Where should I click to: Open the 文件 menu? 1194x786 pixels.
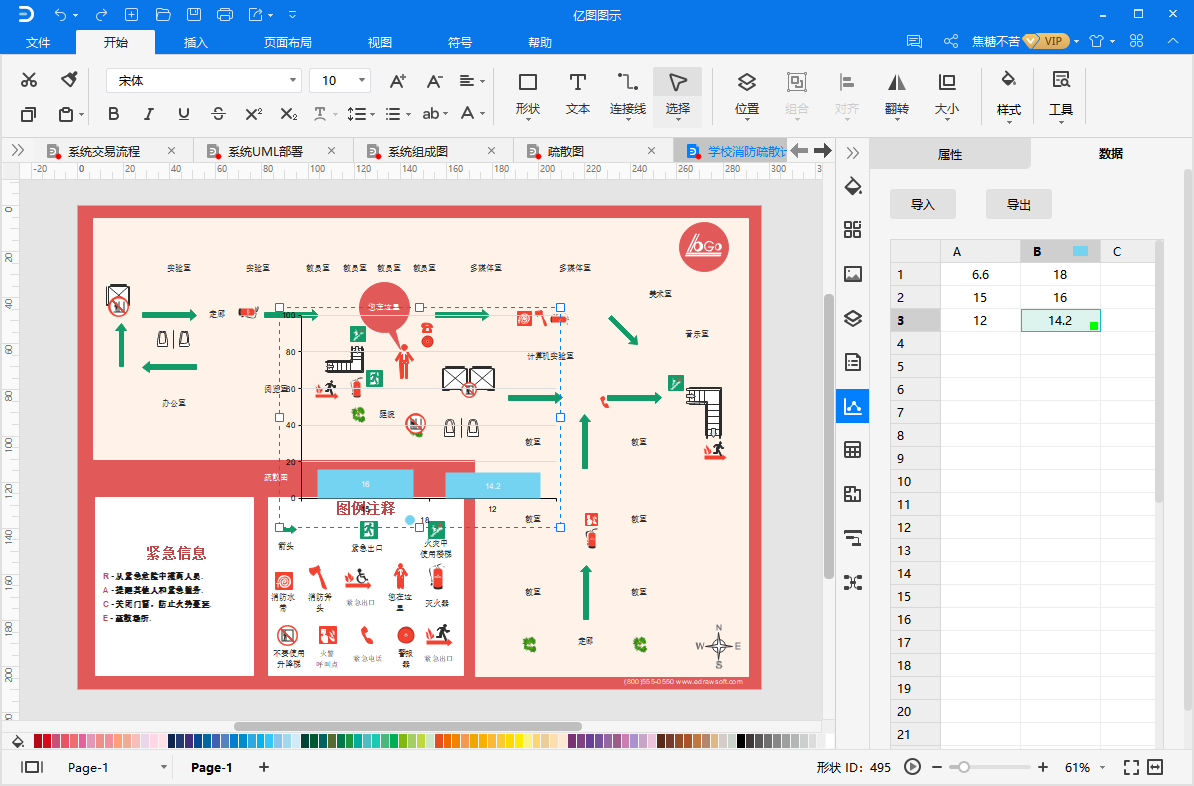(x=38, y=42)
